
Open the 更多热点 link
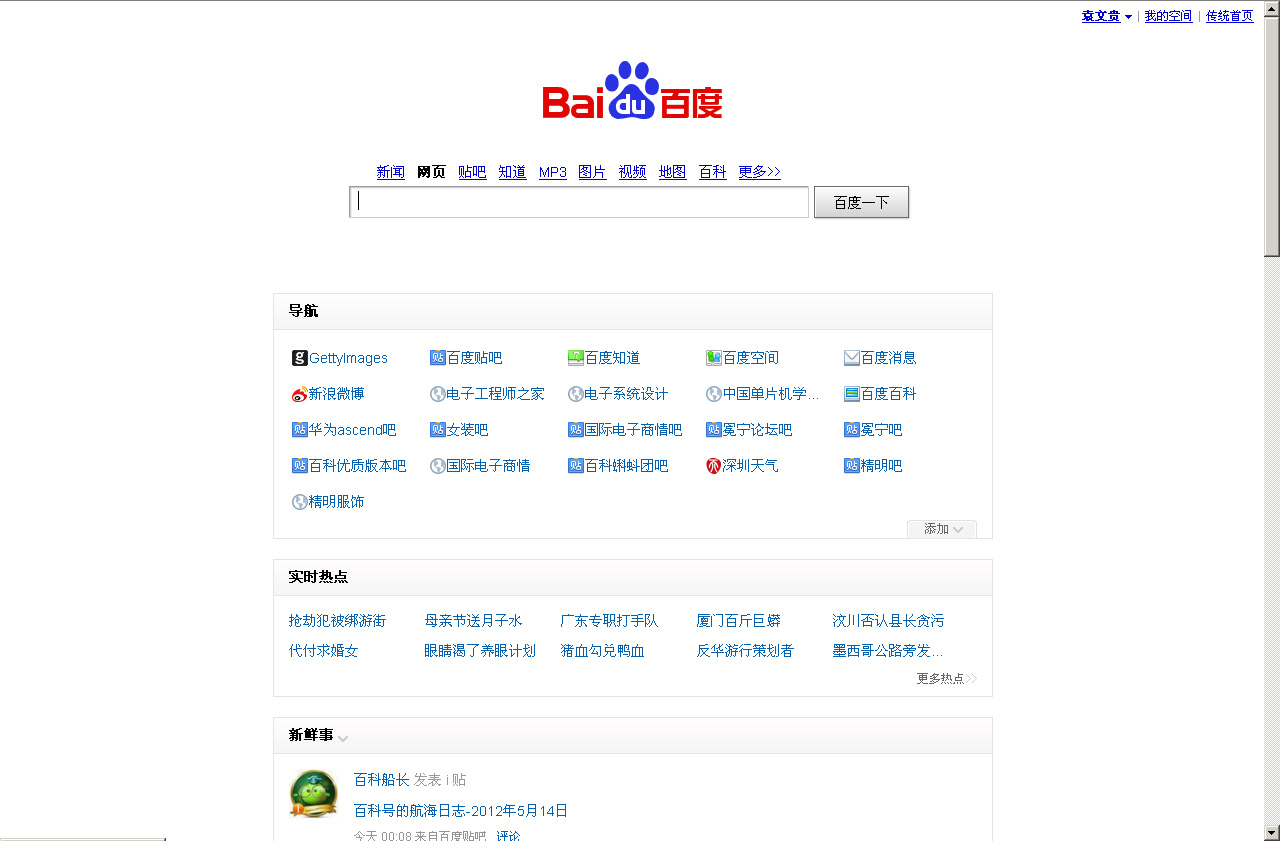pos(939,678)
